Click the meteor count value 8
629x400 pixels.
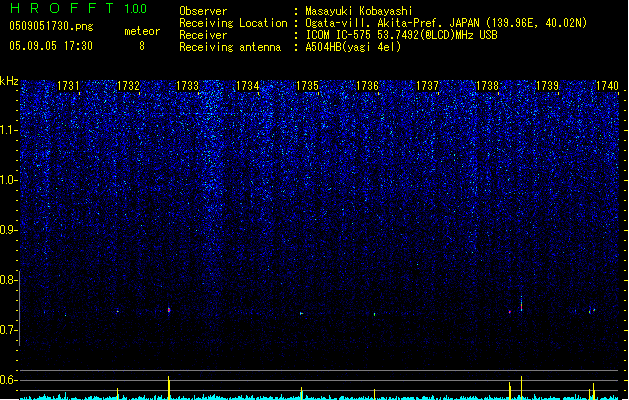[x=142, y=46]
